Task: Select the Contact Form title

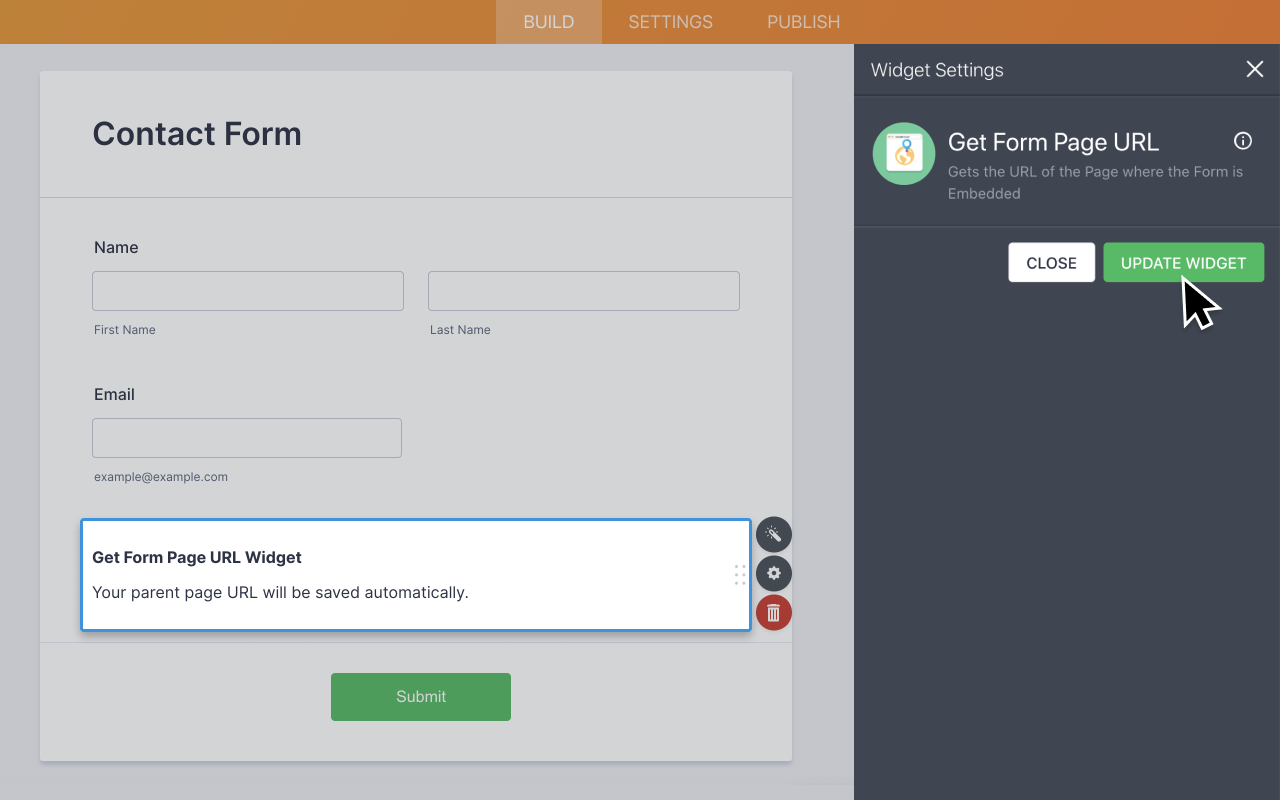Action: pos(197,133)
